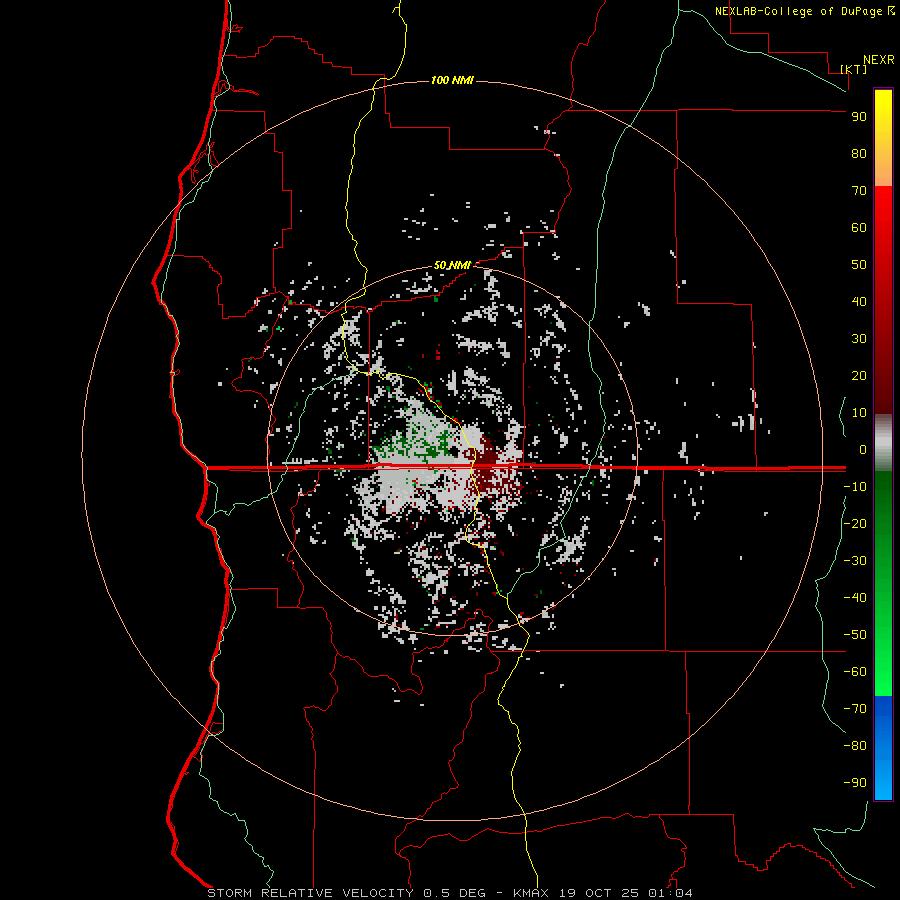Click the positive 80 scale label

pyautogui.click(x=859, y=153)
